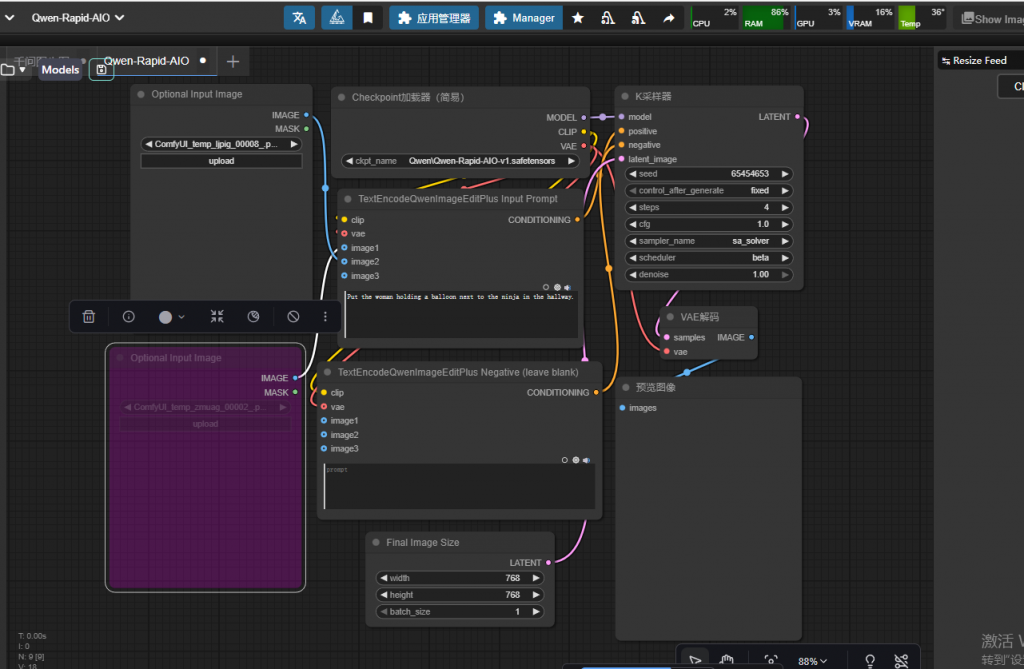
Task: Click the bookmark icon in the top toolbar
Action: point(368,18)
